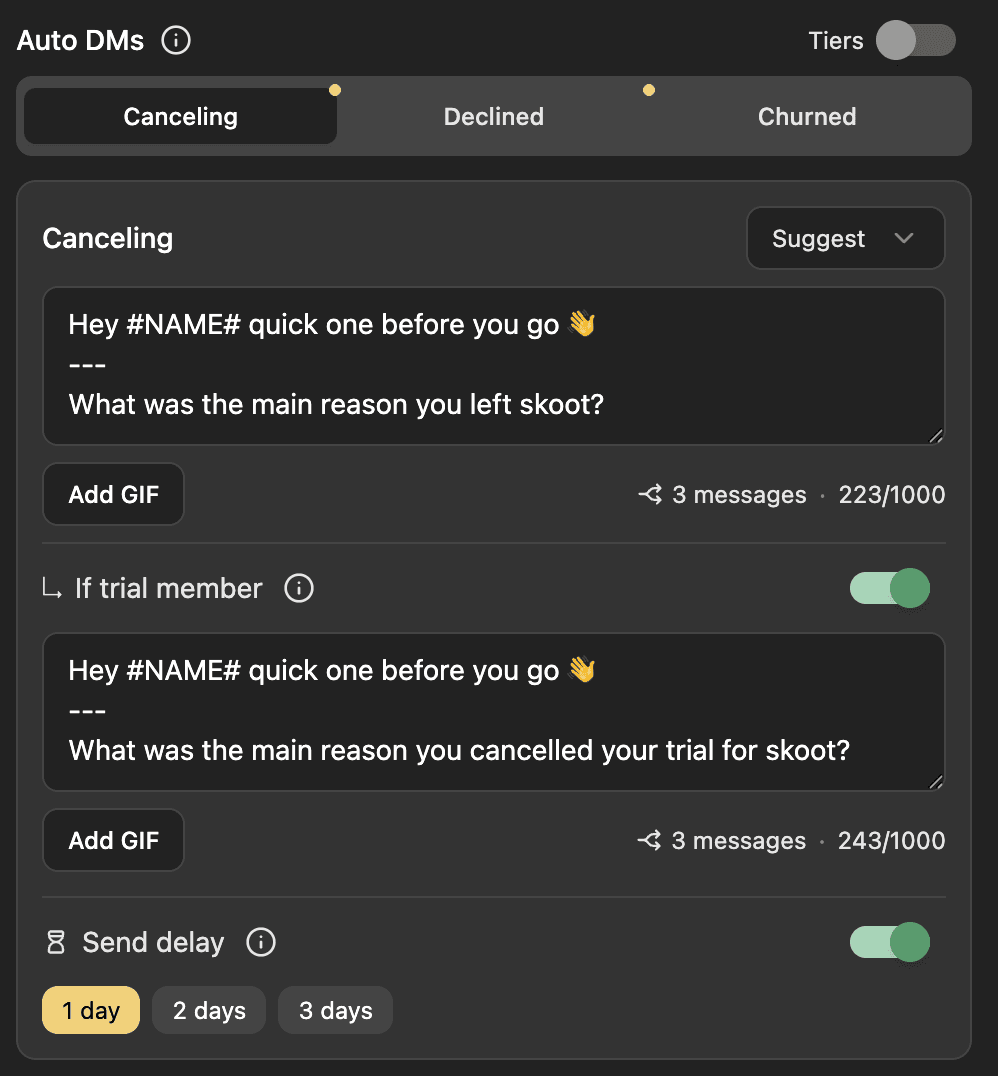
Task: Click the hourglass icon before Send delay
Action: (53, 942)
